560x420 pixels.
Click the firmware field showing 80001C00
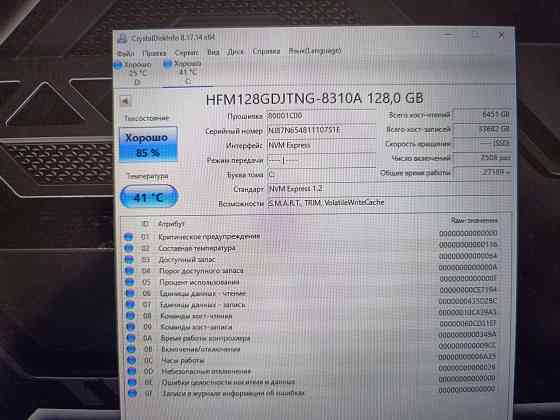pos(321,116)
